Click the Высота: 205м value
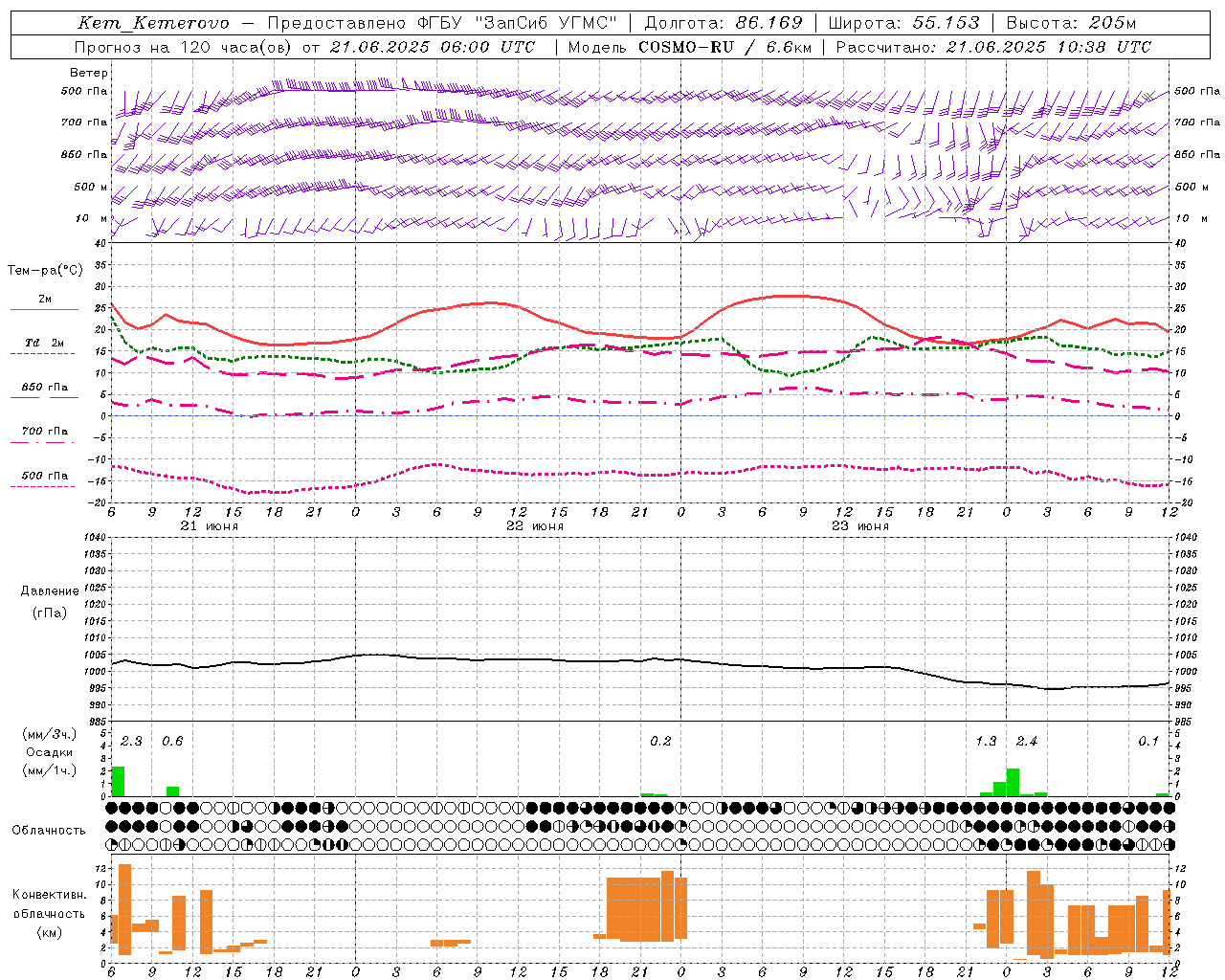 point(1071,23)
